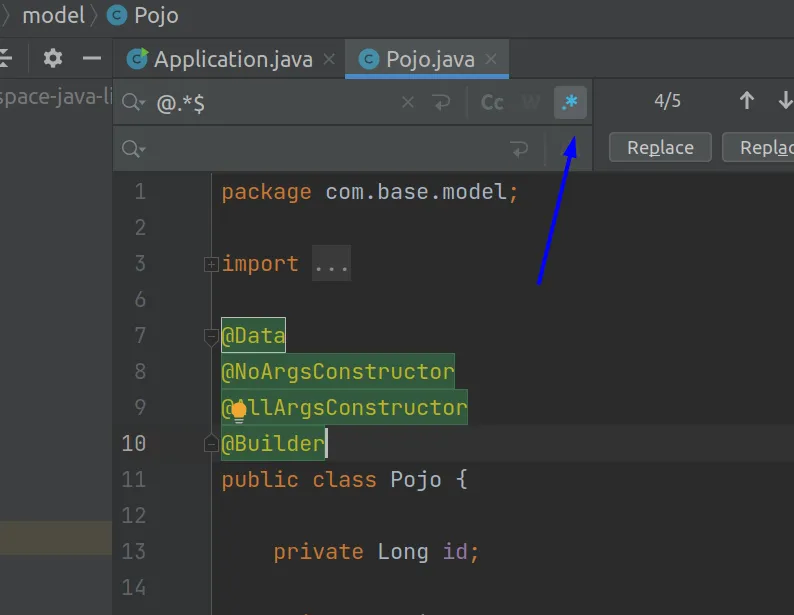This screenshot has height=615, width=794.
Task: Hide the project tool window
Action: click(x=92, y=59)
